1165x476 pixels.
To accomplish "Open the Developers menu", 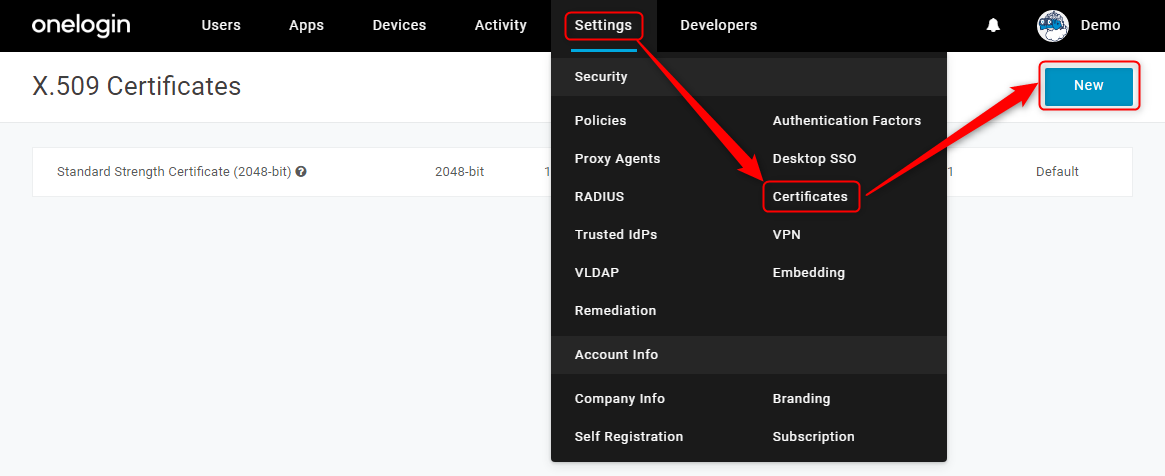I will [x=718, y=25].
